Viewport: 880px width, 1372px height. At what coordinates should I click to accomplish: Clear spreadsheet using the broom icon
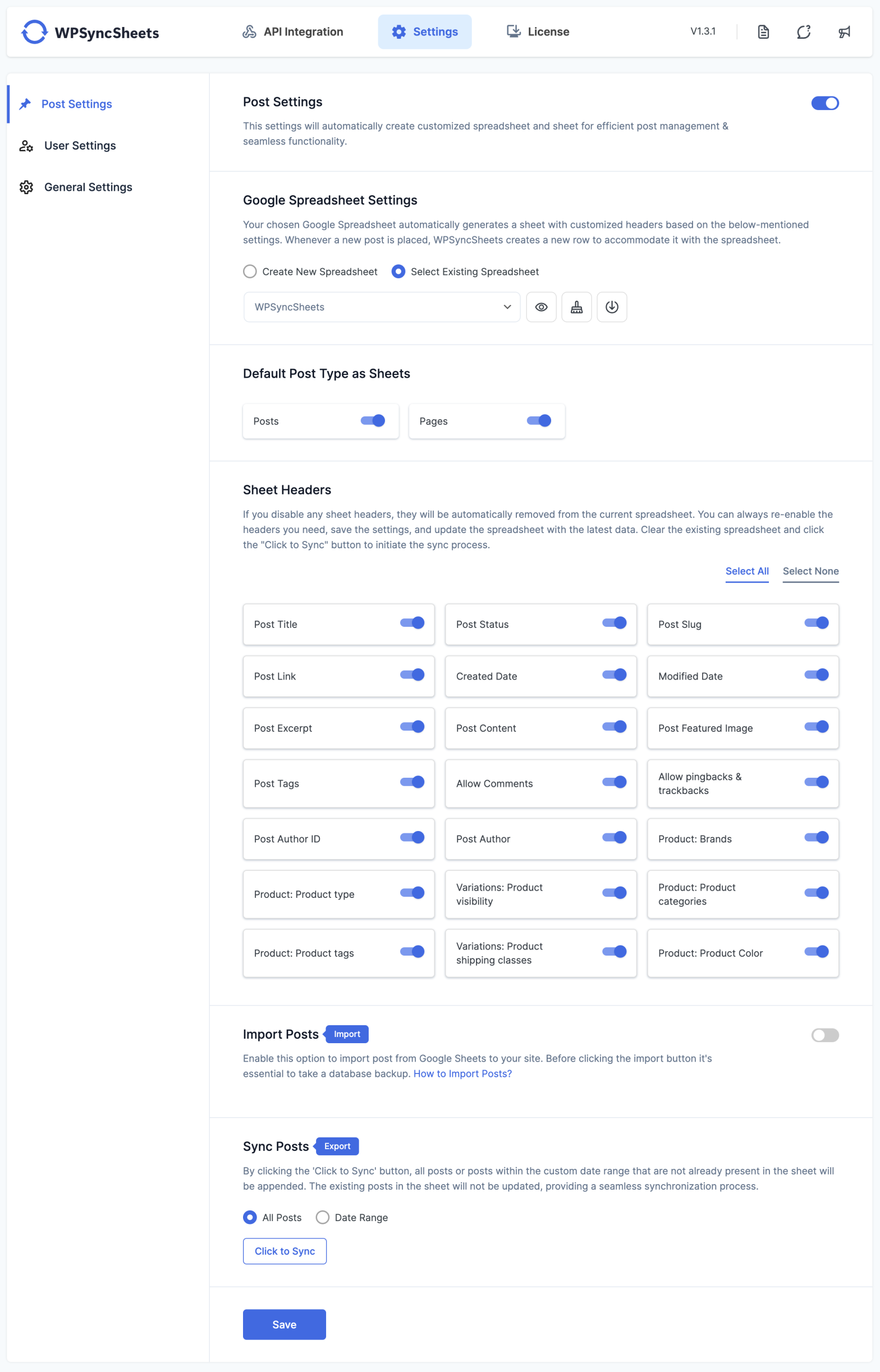pyautogui.click(x=576, y=308)
